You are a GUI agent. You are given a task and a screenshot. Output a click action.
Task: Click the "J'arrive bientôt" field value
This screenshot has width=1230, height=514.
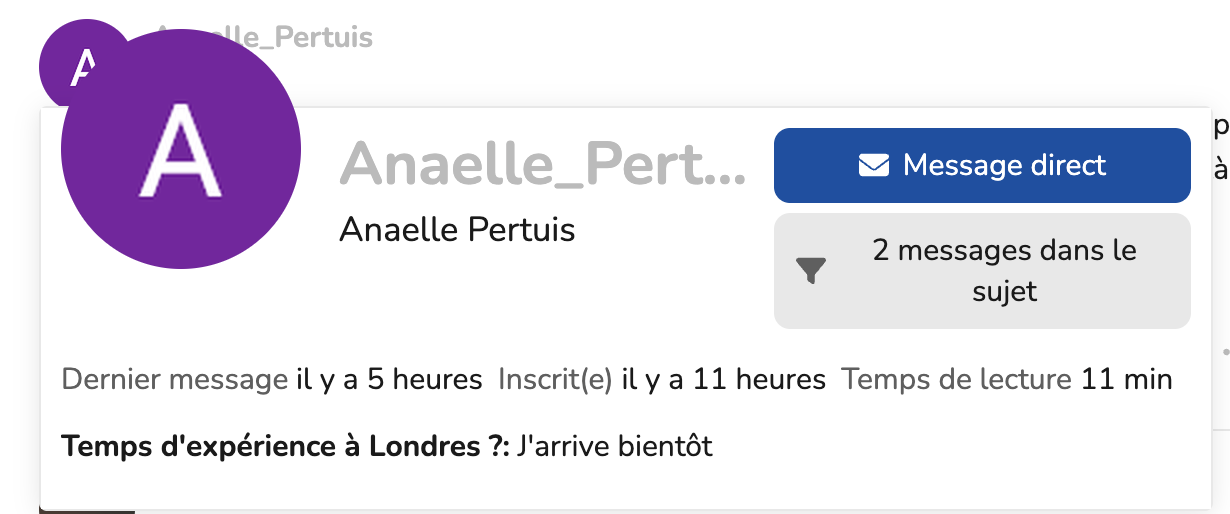(615, 446)
